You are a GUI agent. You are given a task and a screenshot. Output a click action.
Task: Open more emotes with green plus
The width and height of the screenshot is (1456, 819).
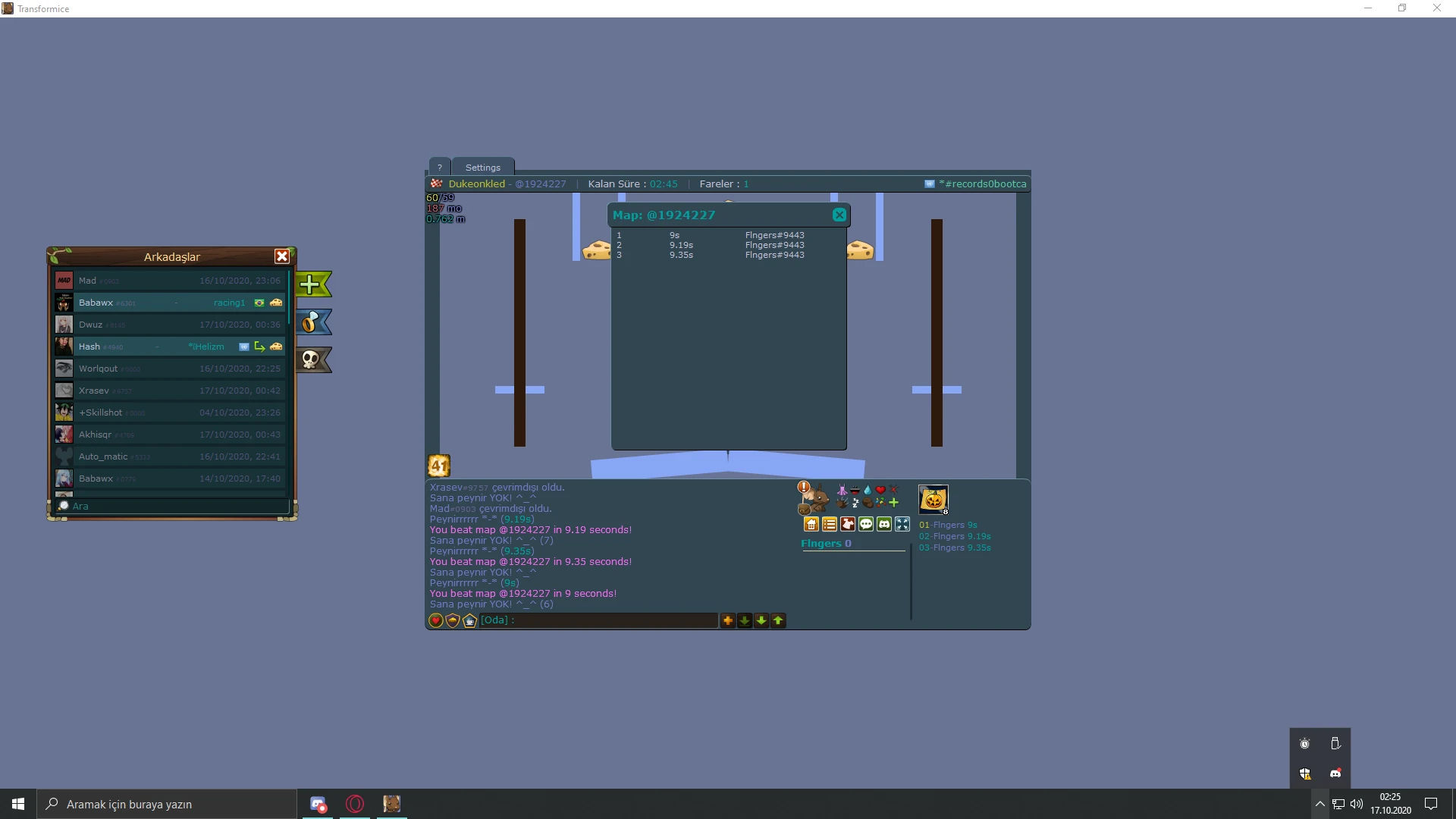[893, 503]
